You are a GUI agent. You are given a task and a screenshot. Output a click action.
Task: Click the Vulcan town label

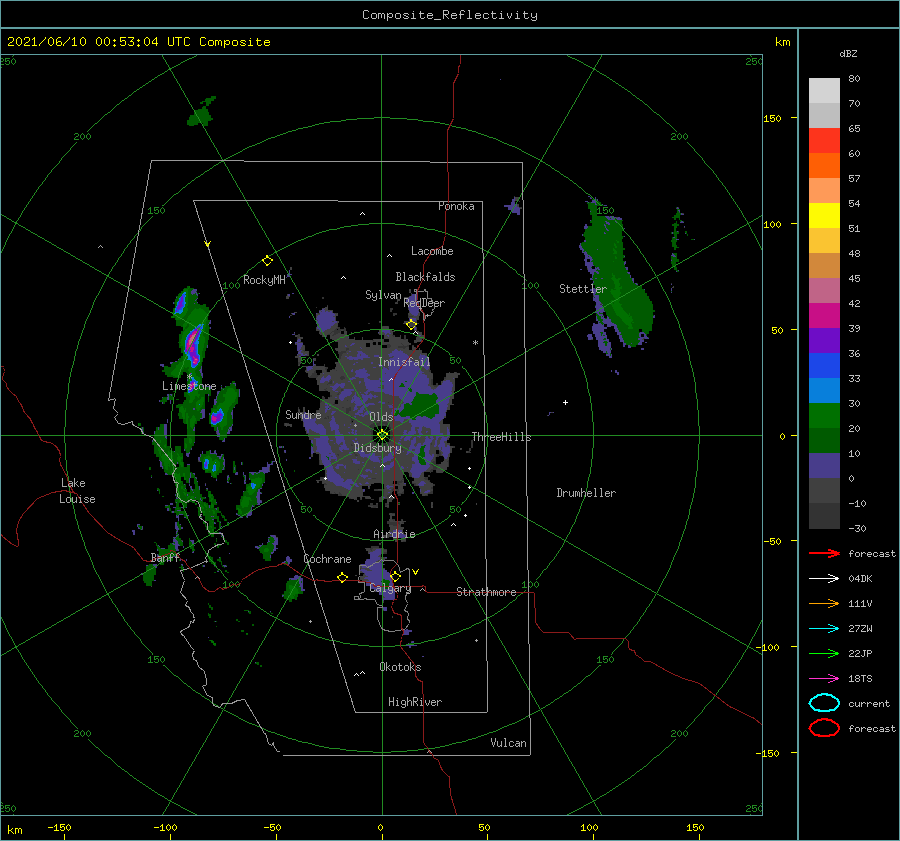(508, 743)
